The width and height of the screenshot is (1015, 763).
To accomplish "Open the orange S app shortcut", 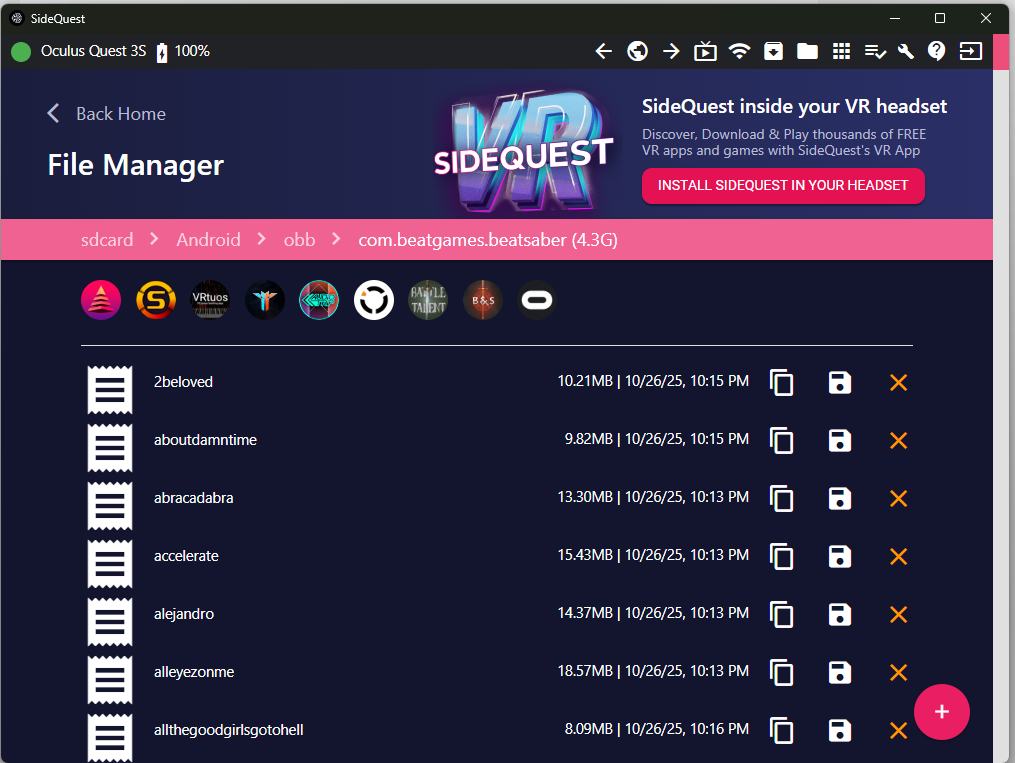I will pyautogui.click(x=156, y=300).
